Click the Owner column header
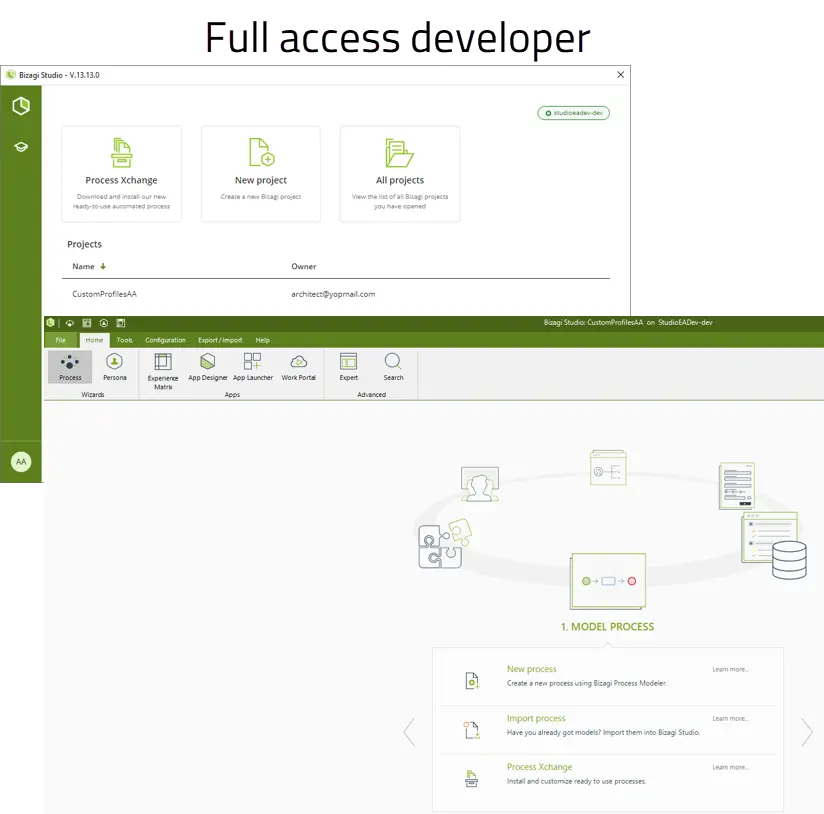 click(304, 266)
